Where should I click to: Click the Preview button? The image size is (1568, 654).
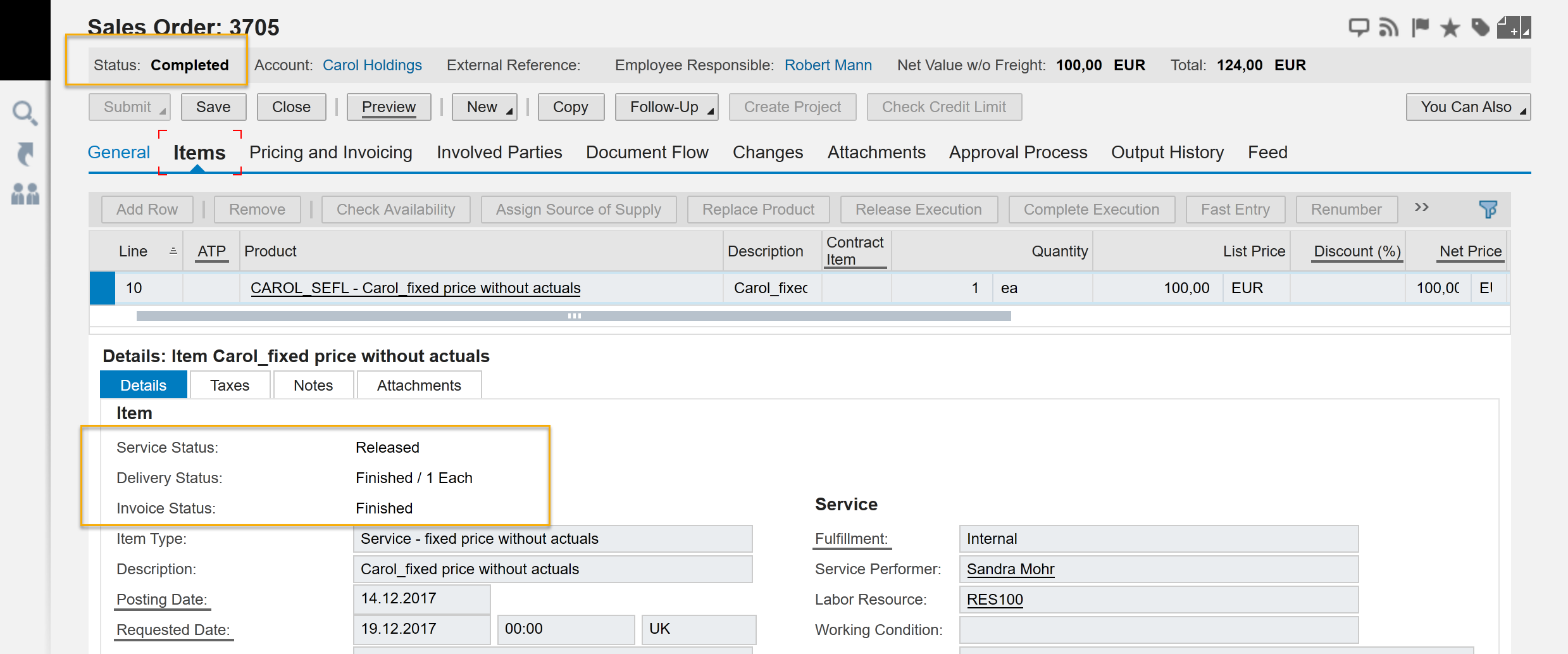tap(389, 107)
